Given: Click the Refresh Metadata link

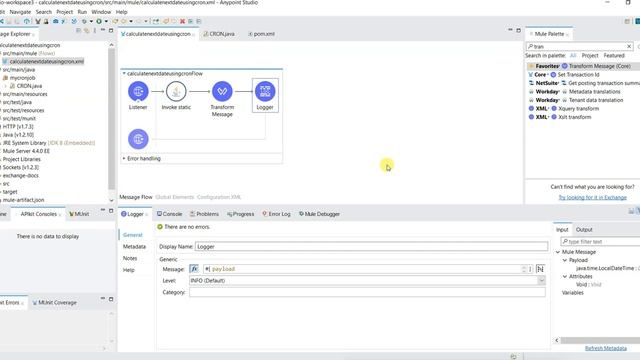Looking at the screenshot, I should pyautogui.click(x=606, y=348).
